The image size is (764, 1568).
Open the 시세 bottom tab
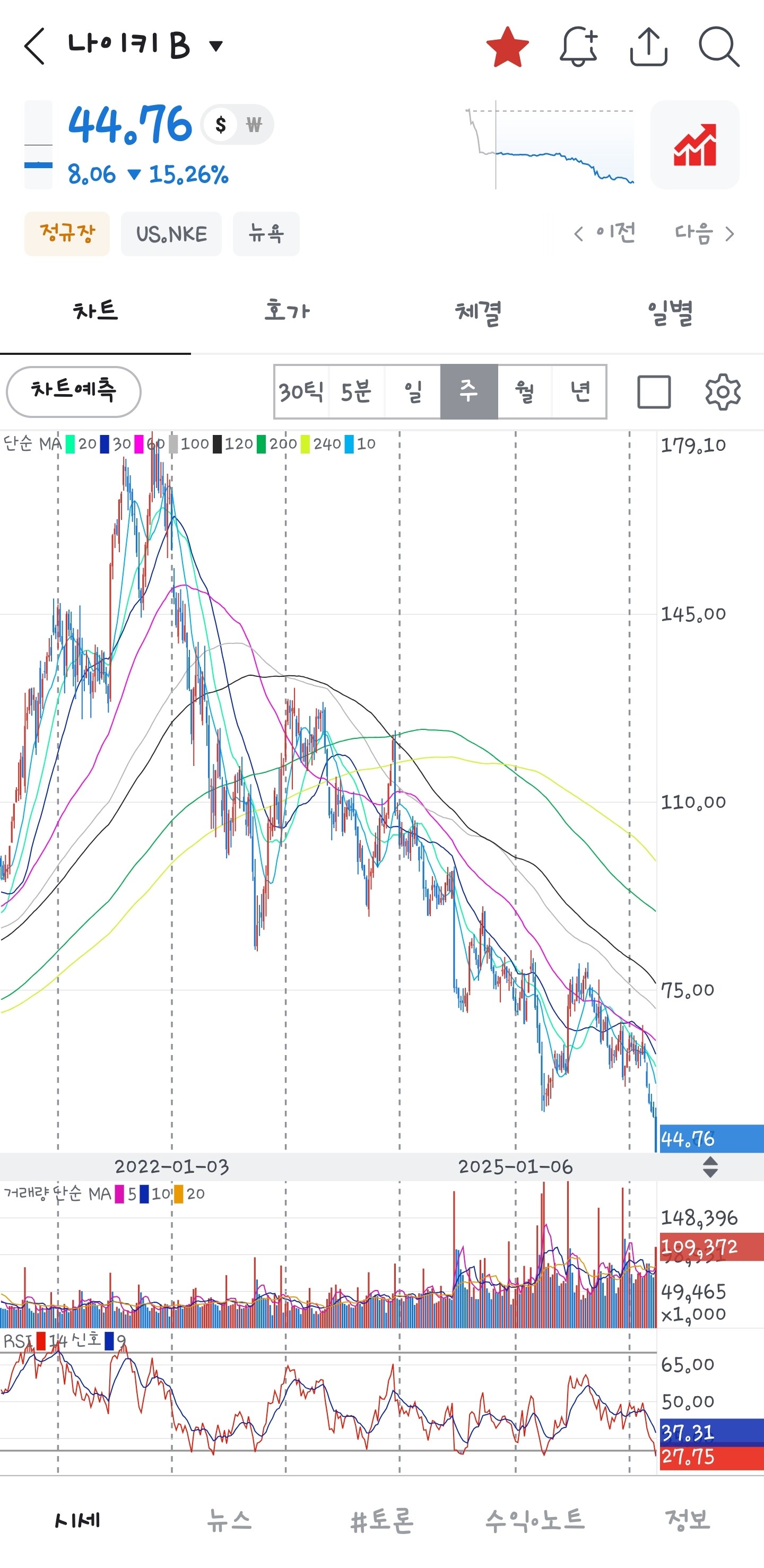77,1520
